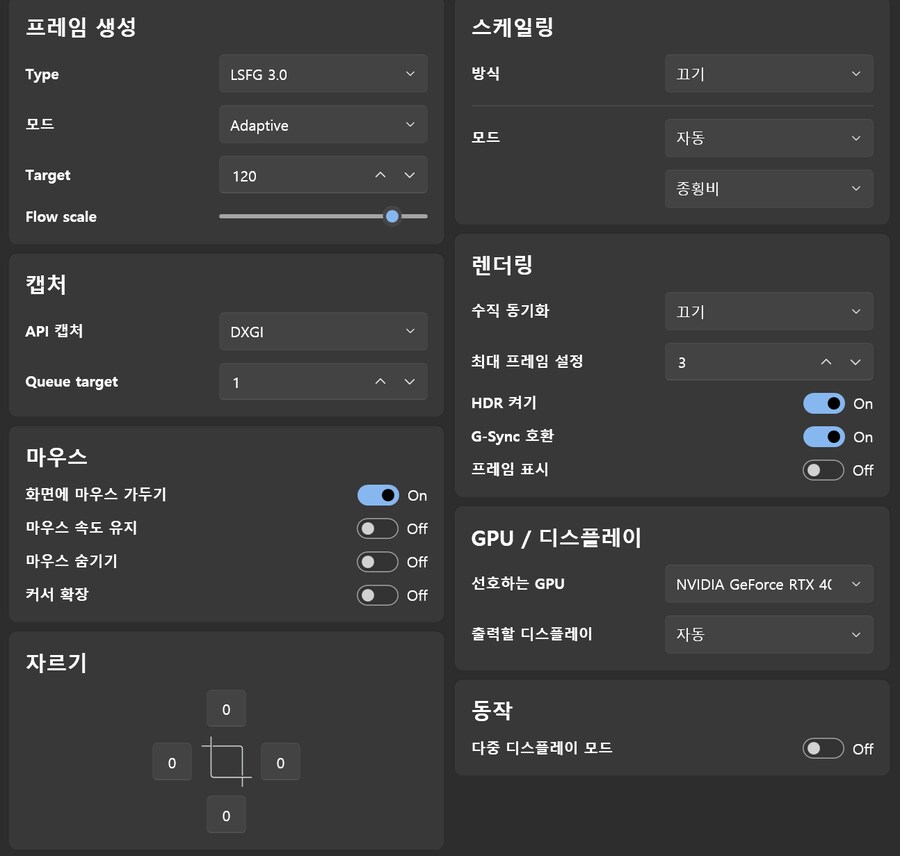Turn off the G-Sync 호환 toggle

point(823,436)
